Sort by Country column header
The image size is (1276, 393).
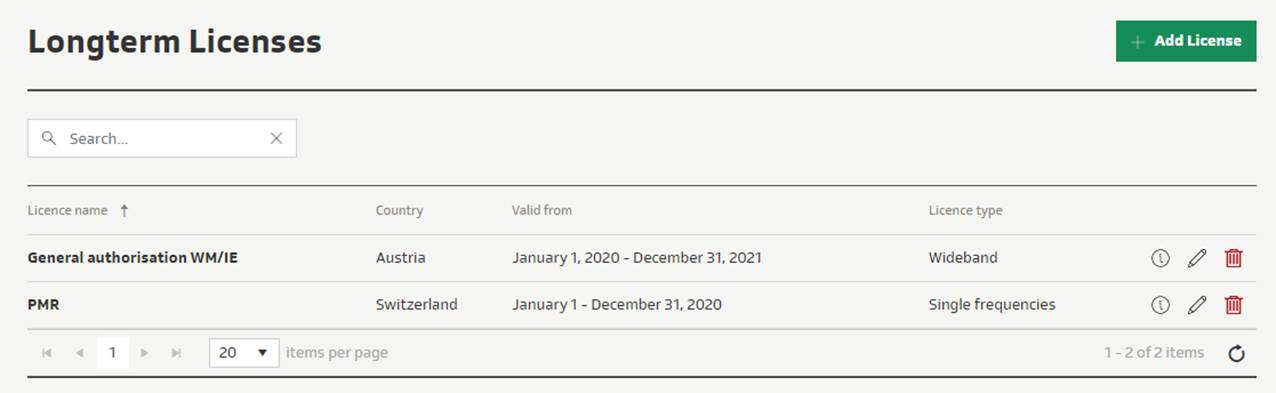click(399, 210)
